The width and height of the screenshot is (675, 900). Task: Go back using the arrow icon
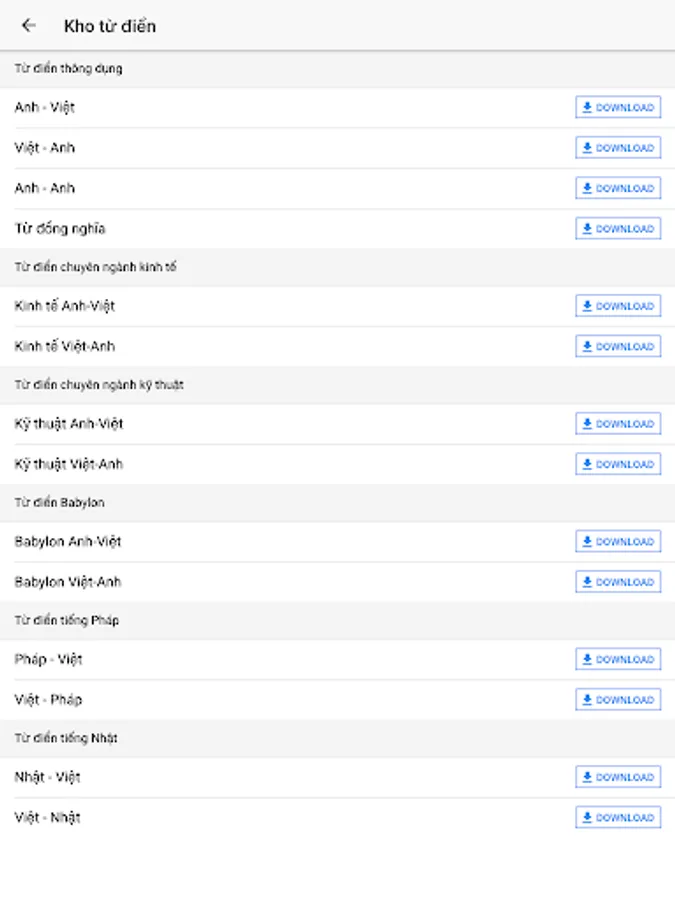pos(29,26)
